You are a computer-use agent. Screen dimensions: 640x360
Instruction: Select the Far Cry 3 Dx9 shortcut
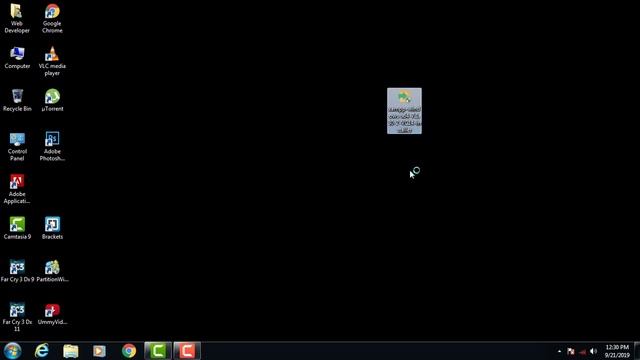tap(17, 271)
